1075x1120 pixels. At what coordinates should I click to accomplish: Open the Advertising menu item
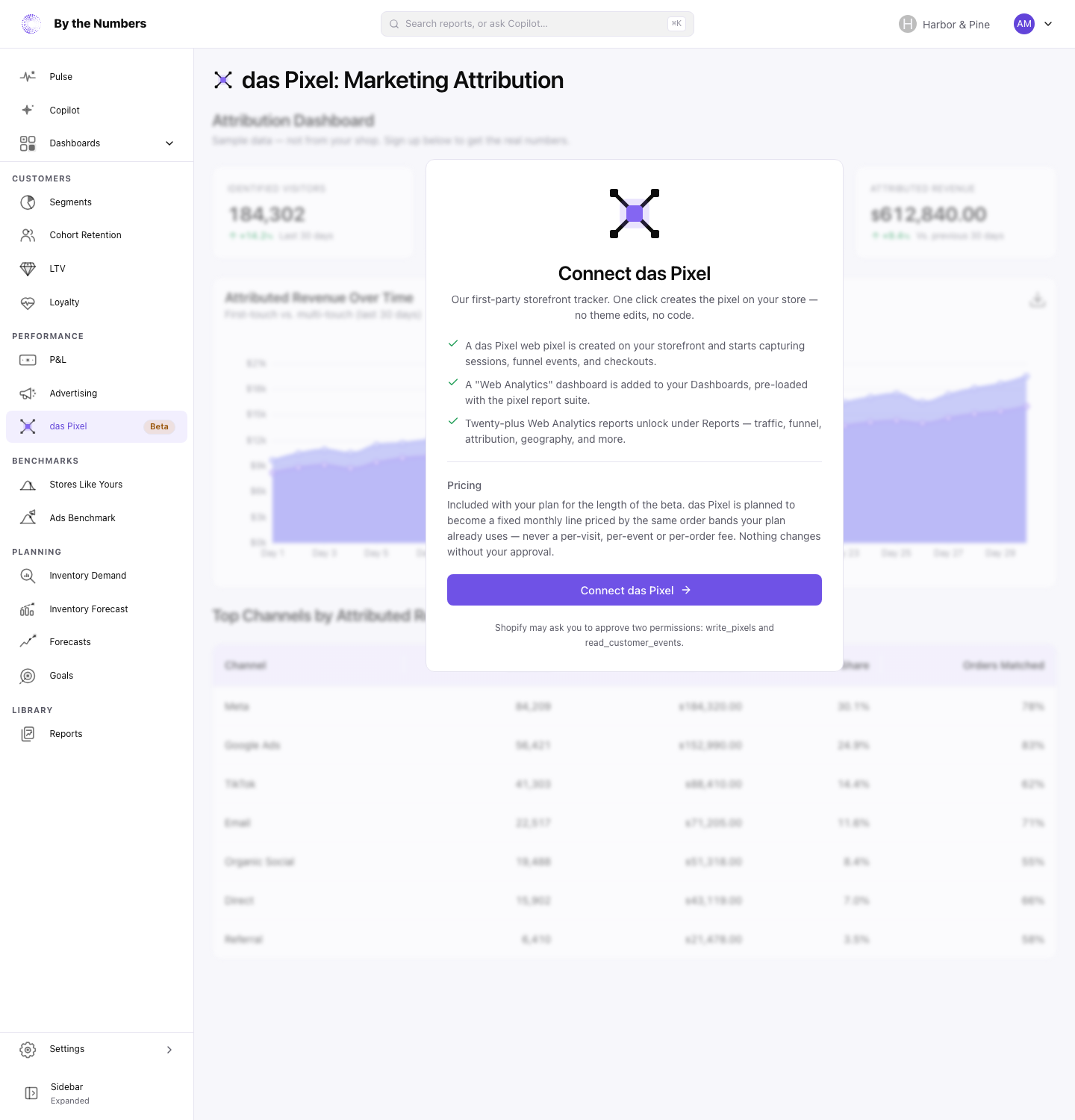click(x=73, y=393)
